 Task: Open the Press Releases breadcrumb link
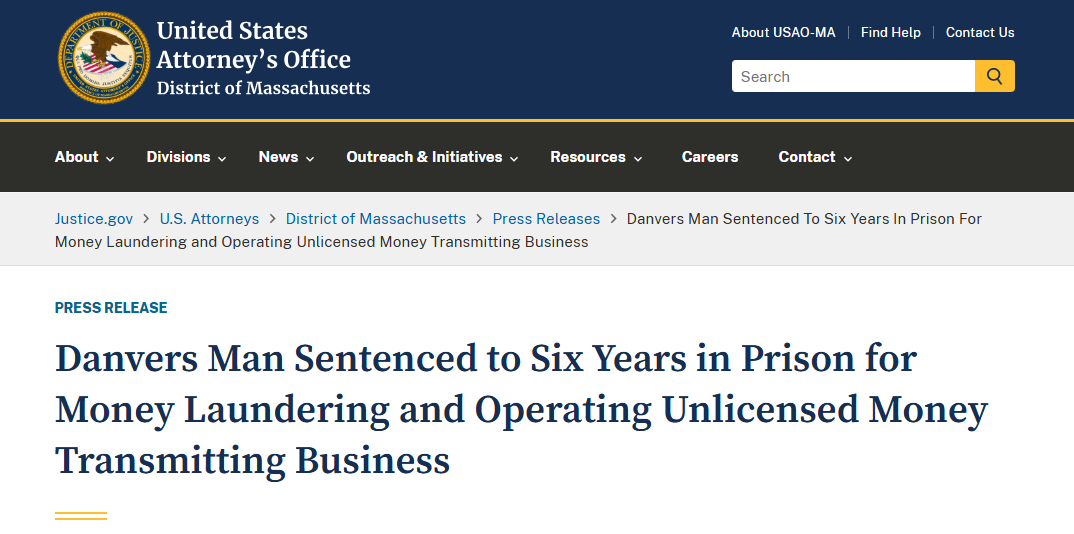point(546,219)
